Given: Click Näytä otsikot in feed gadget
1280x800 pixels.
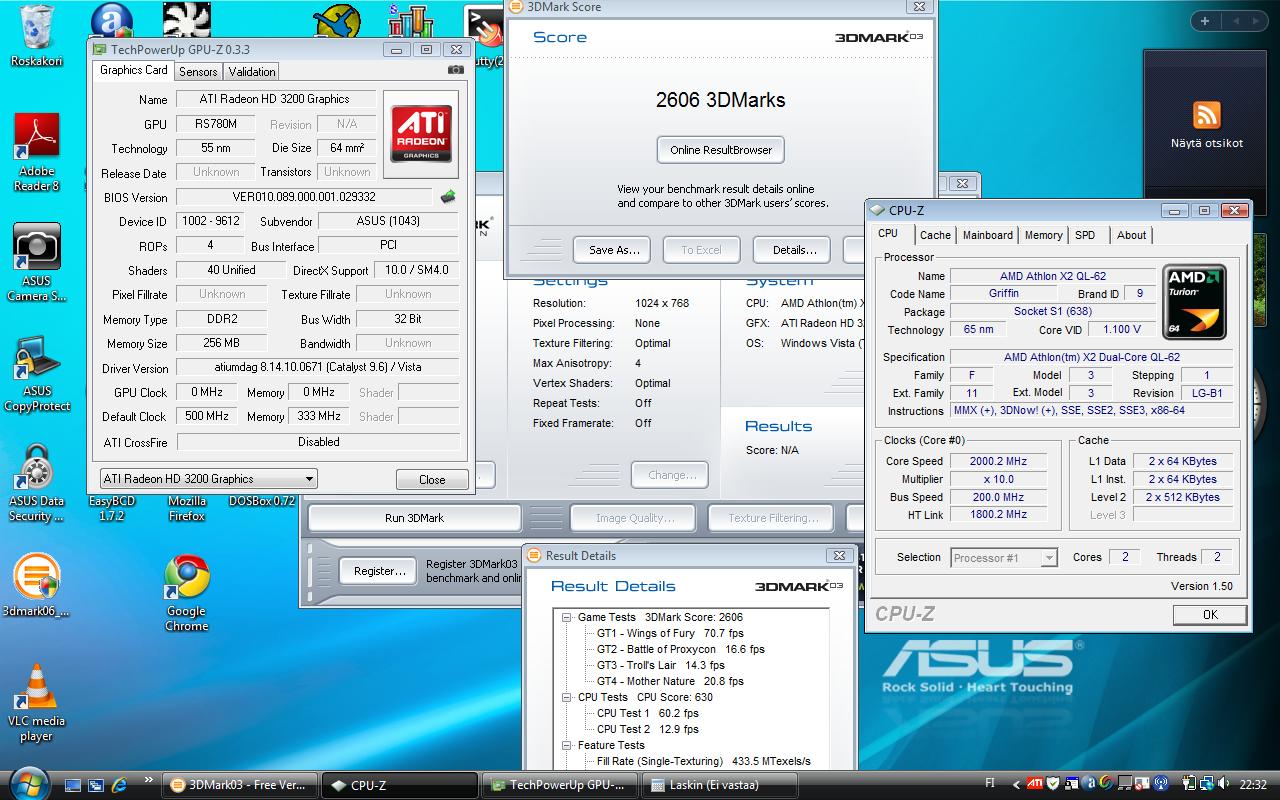Looking at the screenshot, I should tap(1207, 143).
